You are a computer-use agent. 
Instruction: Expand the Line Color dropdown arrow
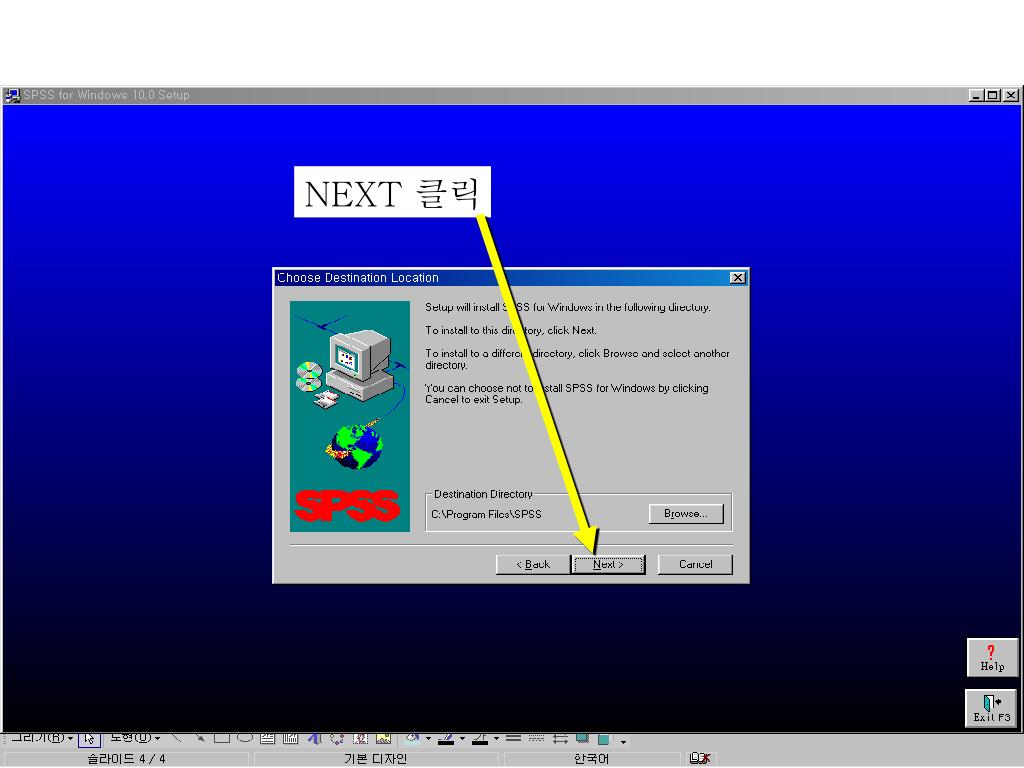[x=462, y=739]
